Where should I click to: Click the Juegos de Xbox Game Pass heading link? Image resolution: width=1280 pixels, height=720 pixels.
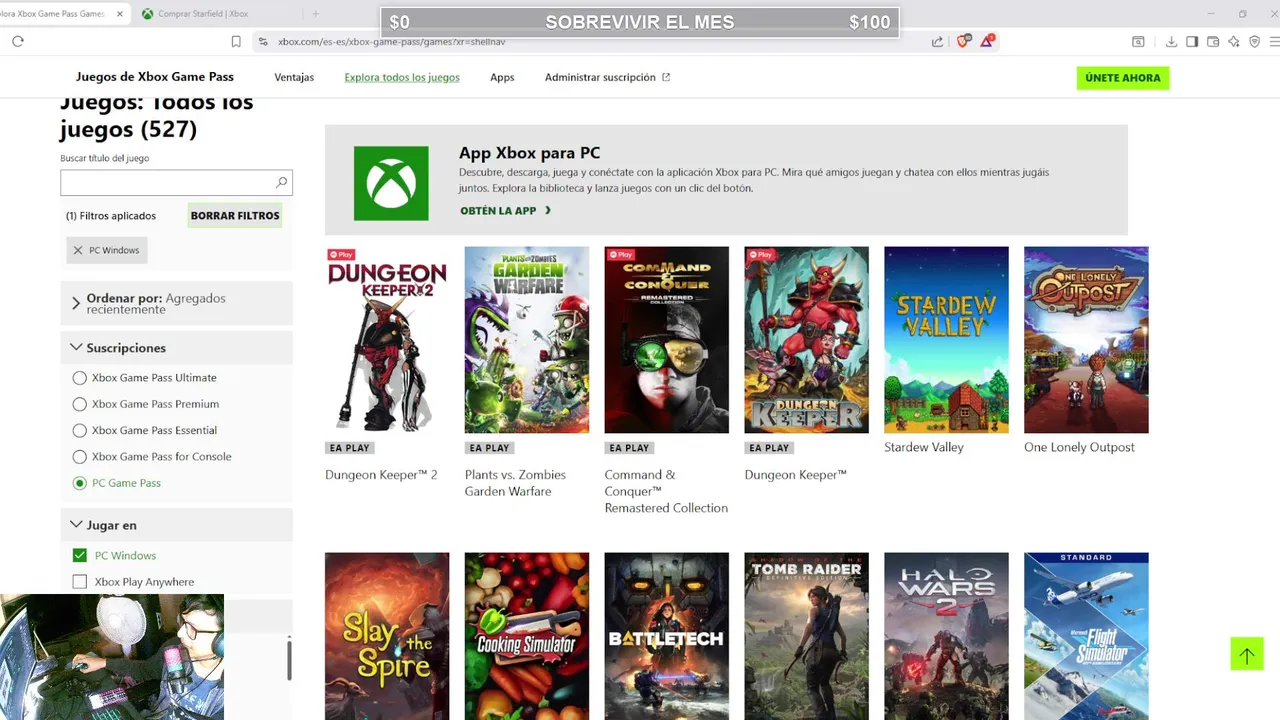tap(155, 77)
